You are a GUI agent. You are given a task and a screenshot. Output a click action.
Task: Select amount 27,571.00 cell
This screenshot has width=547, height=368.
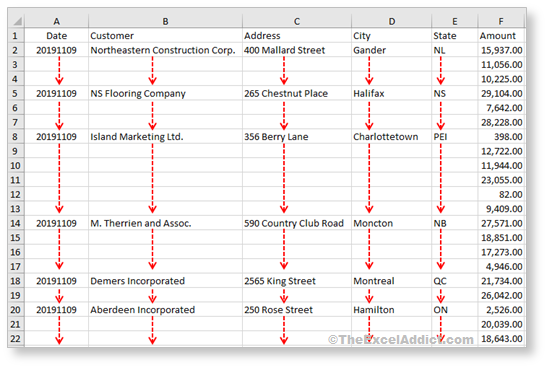point(501,223)
